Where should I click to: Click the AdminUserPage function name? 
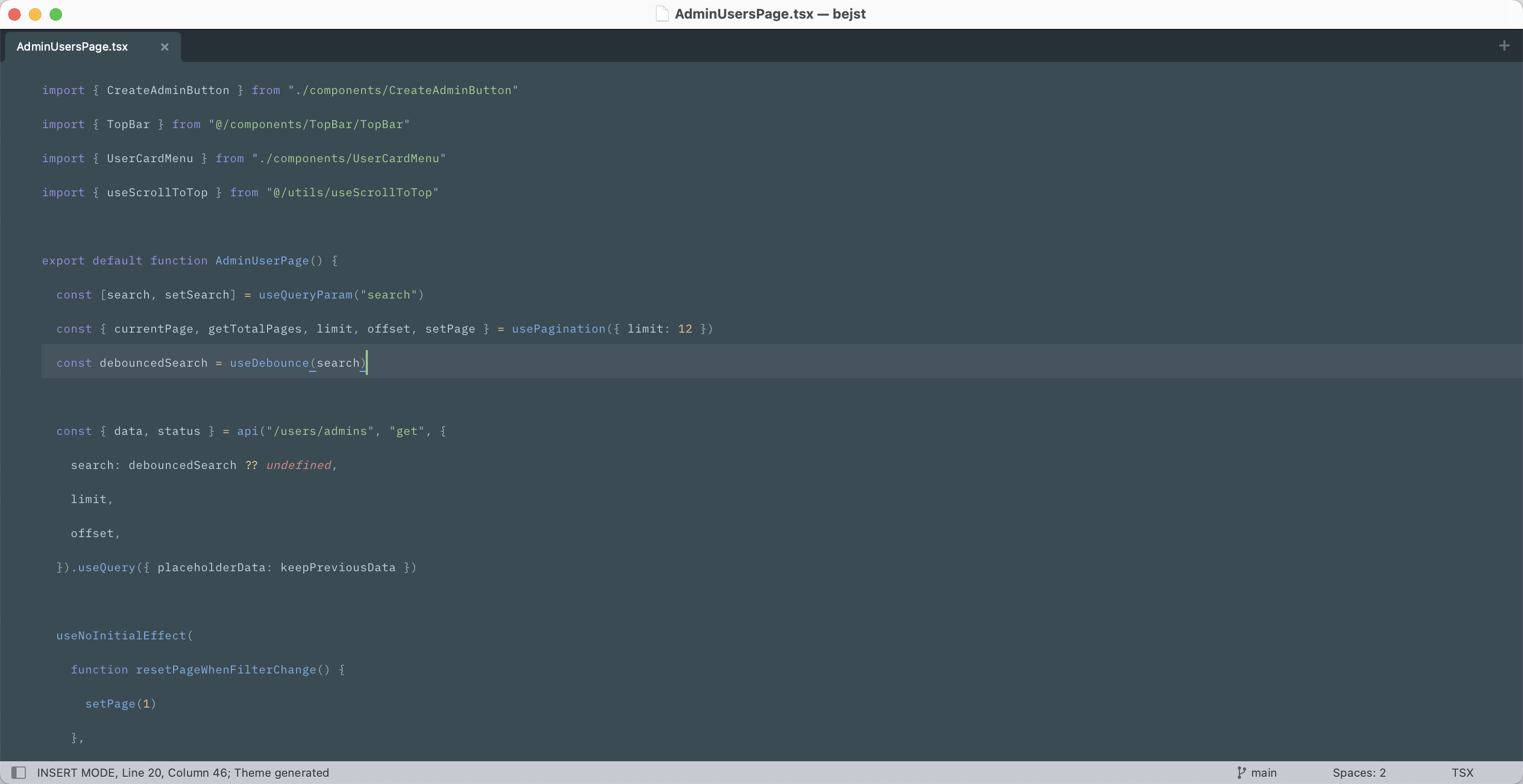(x=262, y=261)
